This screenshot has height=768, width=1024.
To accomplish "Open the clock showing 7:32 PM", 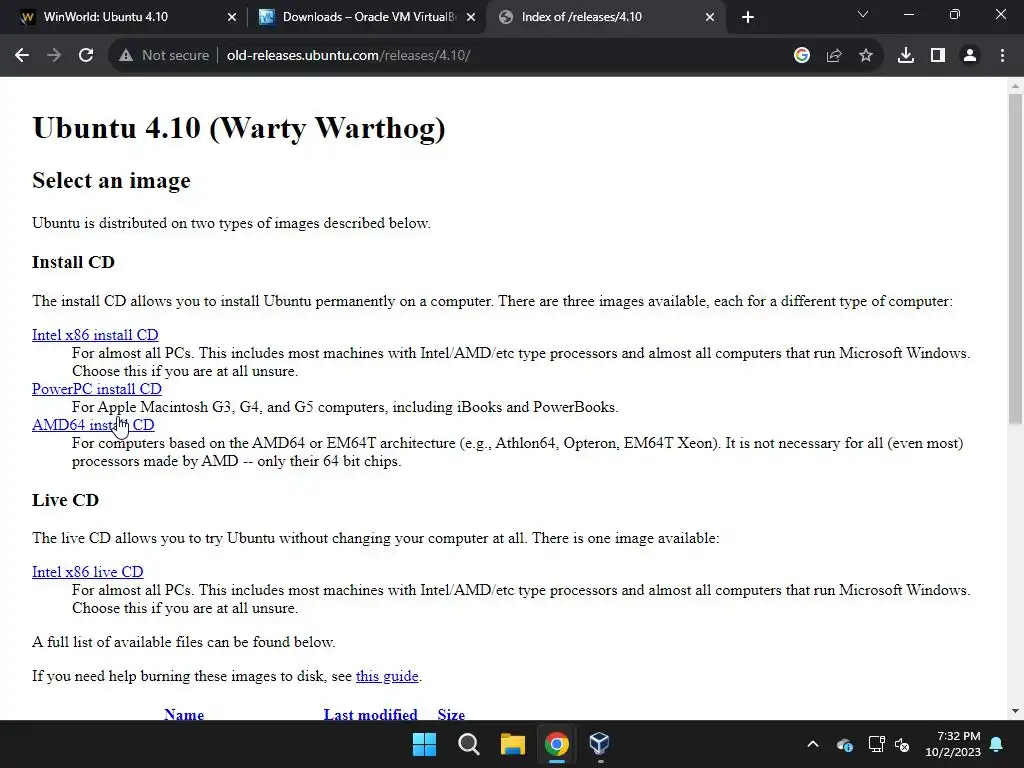I will click(953, 744).
